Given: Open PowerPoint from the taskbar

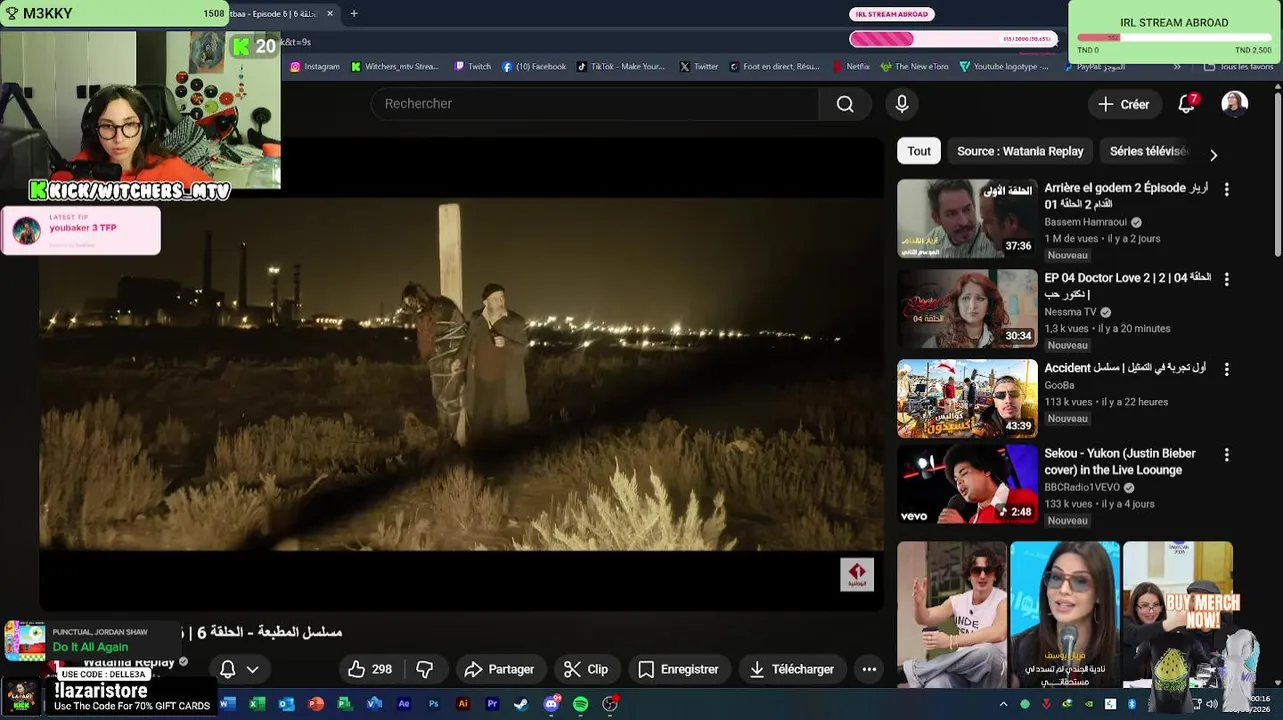Looking at the screenshot, I should [x=316, y=704].
